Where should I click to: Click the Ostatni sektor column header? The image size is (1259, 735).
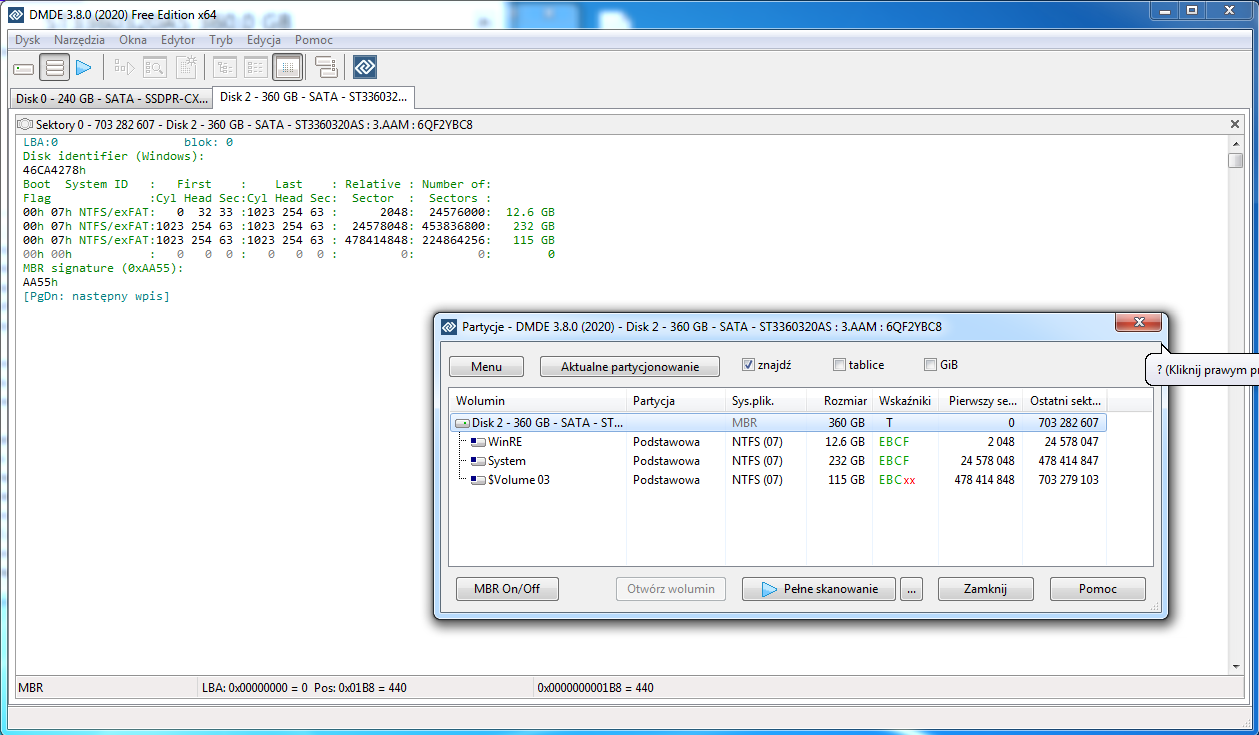(x=1064, y=401)
